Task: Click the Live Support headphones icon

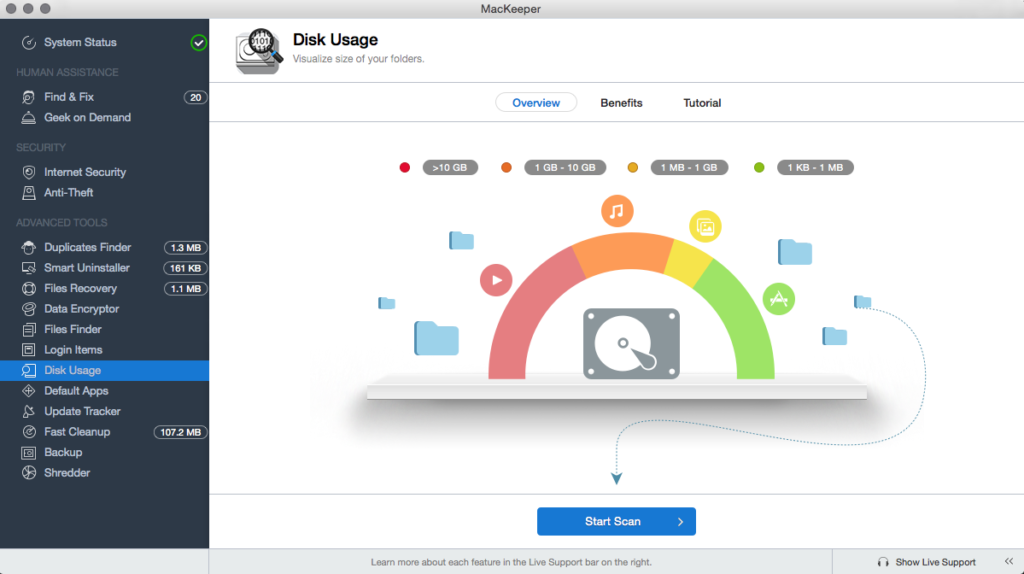Action: [883, 562]
